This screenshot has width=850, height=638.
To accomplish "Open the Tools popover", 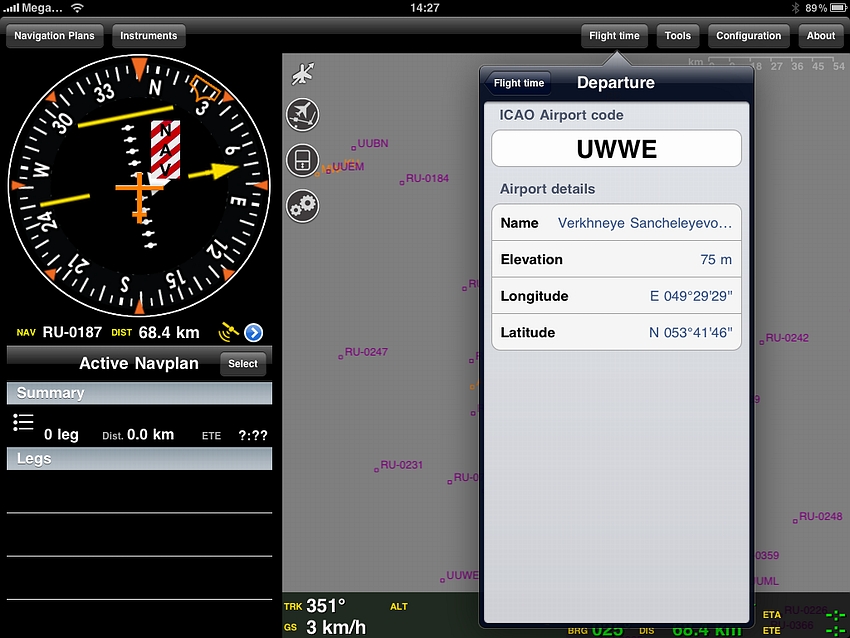I will coord(677,36).
